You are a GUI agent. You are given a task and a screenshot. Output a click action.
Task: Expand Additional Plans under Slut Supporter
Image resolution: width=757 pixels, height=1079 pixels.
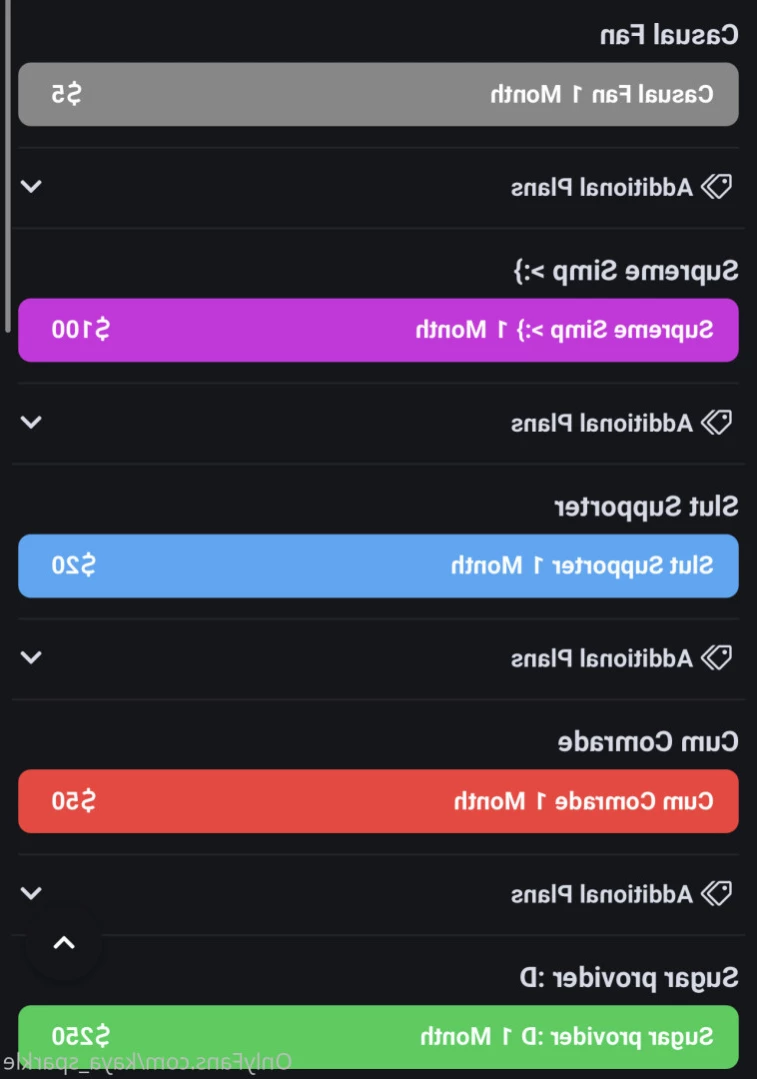tap(378, 658)
